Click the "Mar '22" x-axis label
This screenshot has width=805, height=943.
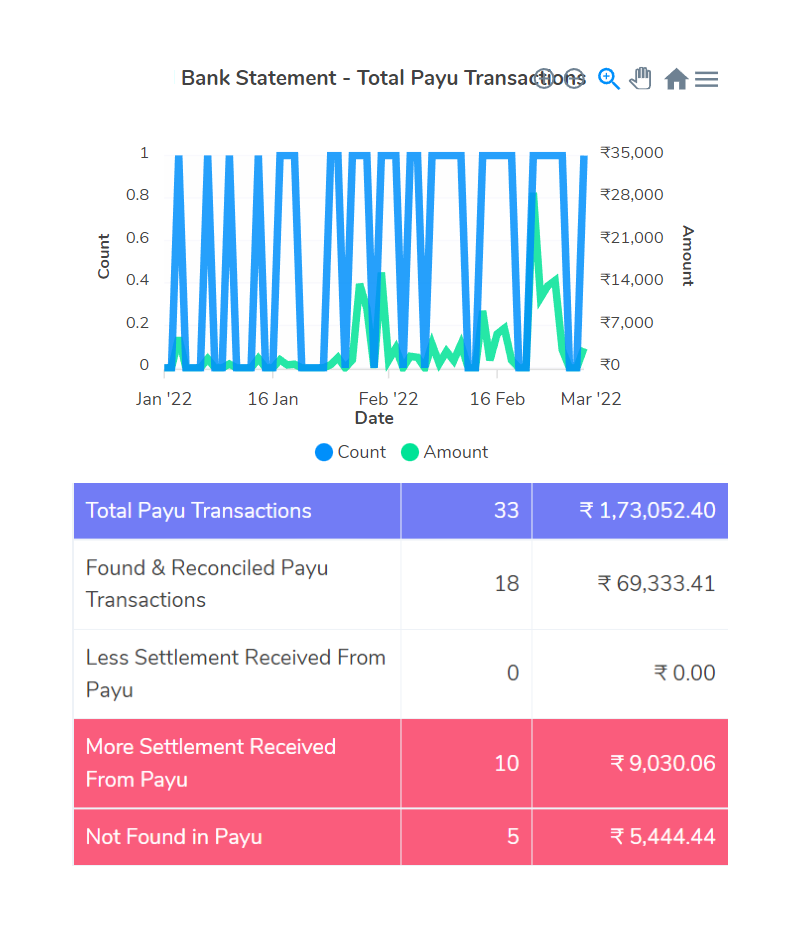591,399
